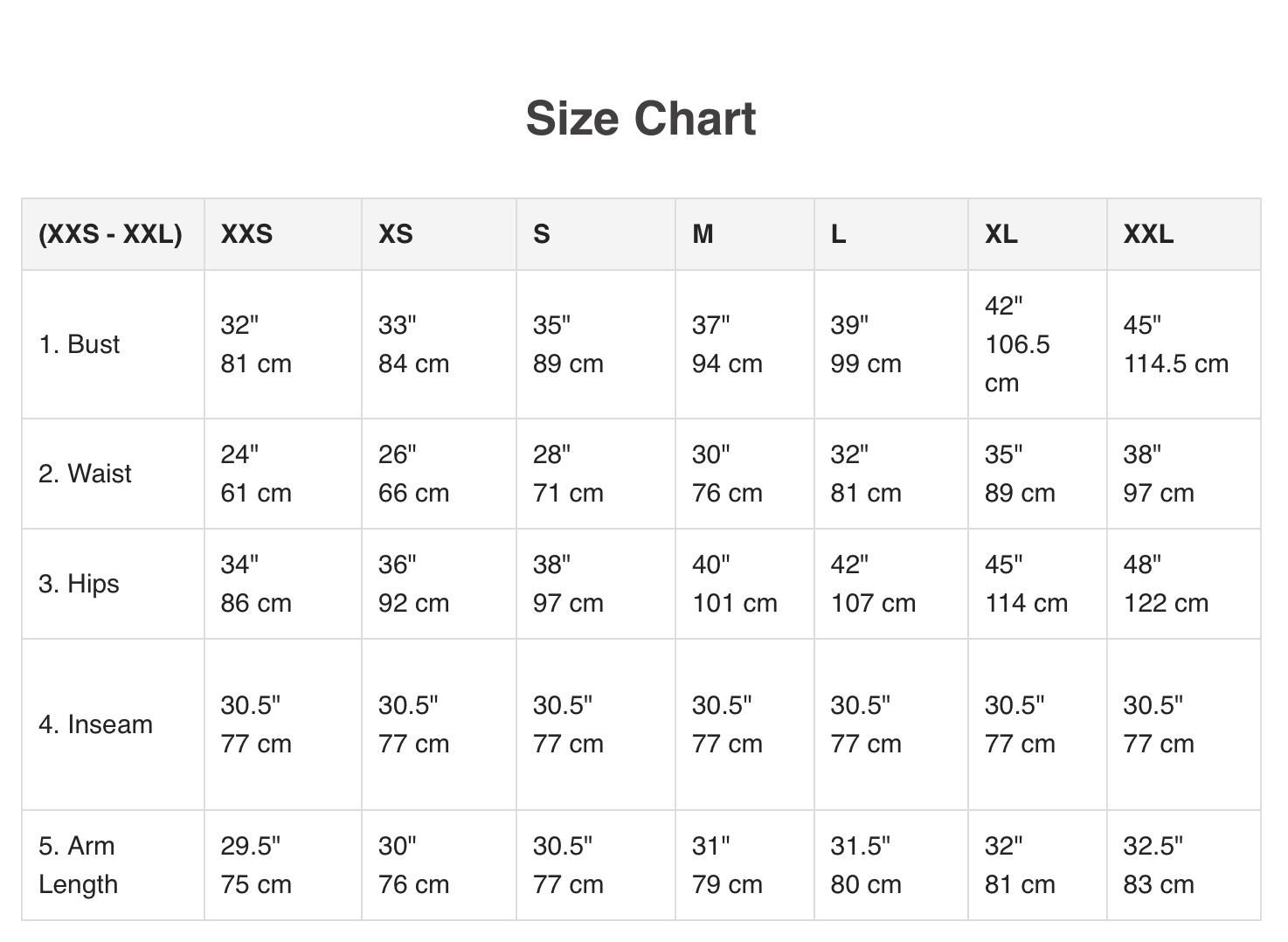Click the XL column header
Viewport: 1288px width, 942px height.
pyautogui.click(x=1001, y=234)
